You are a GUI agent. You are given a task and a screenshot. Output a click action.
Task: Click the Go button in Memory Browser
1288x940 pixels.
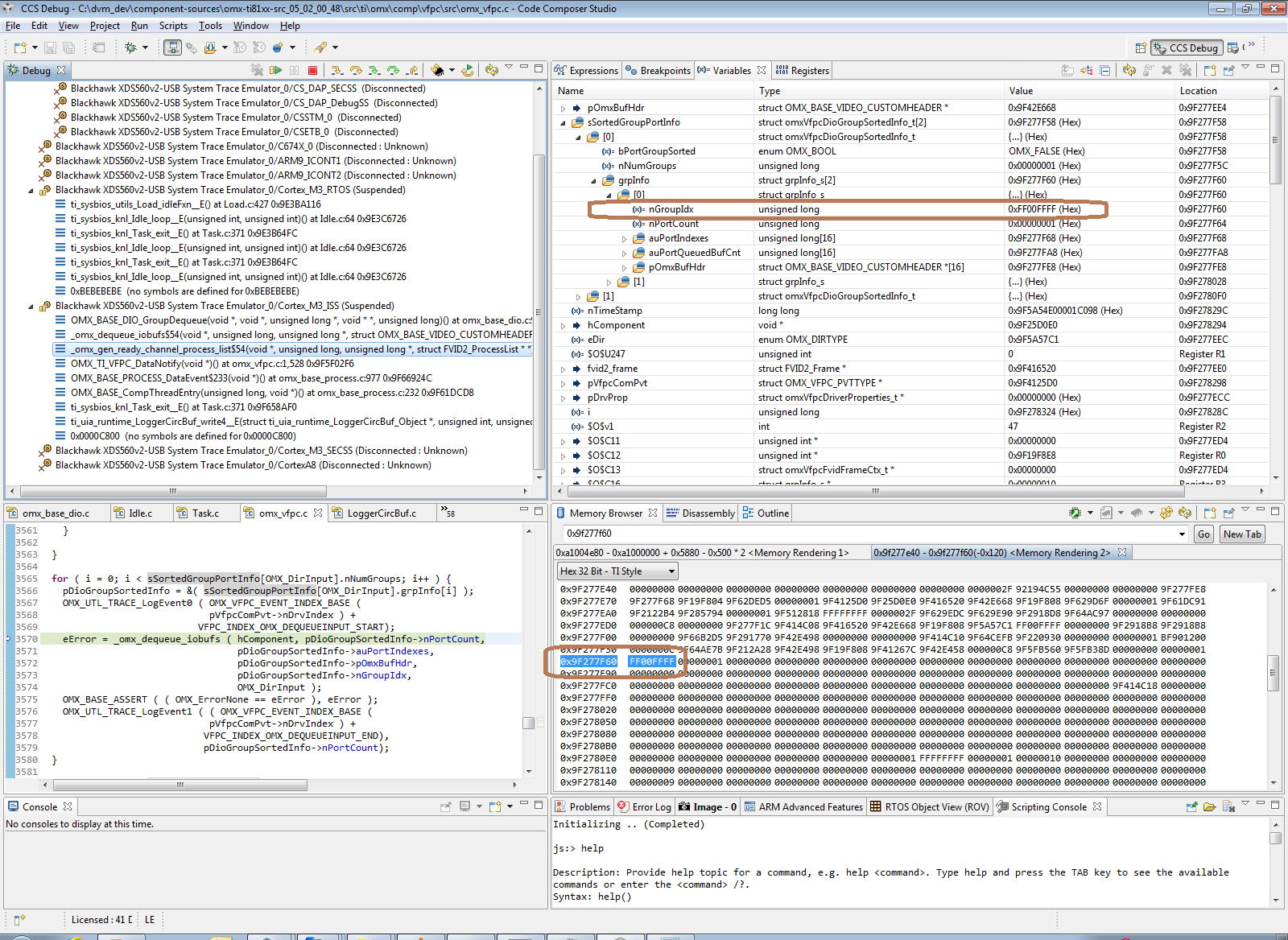pos(1203,534)
